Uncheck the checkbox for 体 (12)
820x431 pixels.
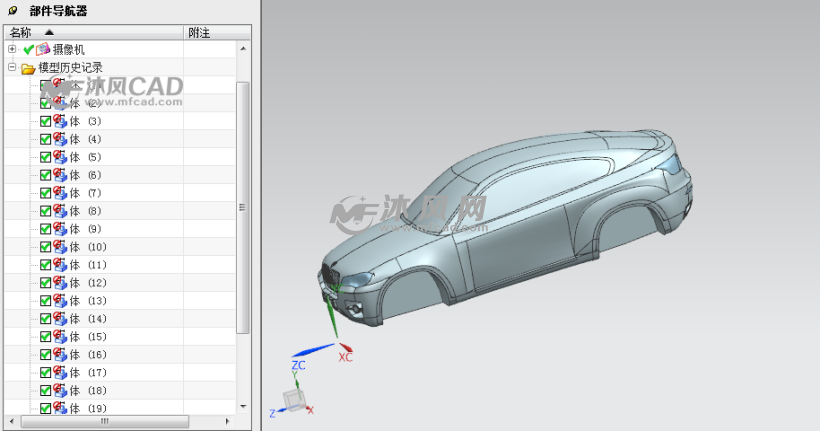45,283
